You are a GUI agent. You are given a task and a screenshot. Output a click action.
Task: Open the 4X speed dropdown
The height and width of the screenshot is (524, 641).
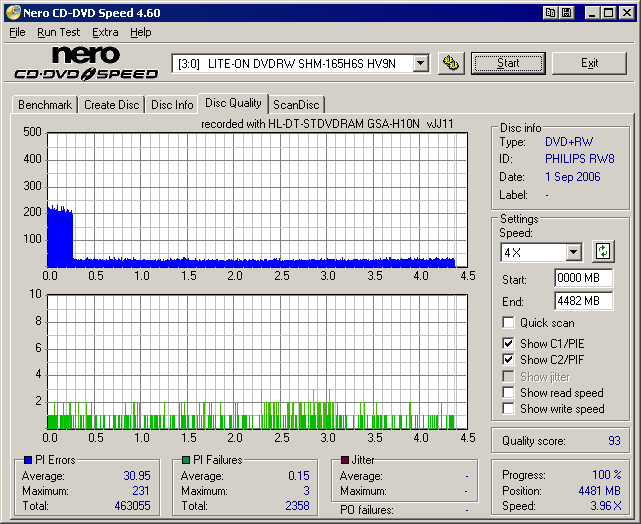point(573,252)
